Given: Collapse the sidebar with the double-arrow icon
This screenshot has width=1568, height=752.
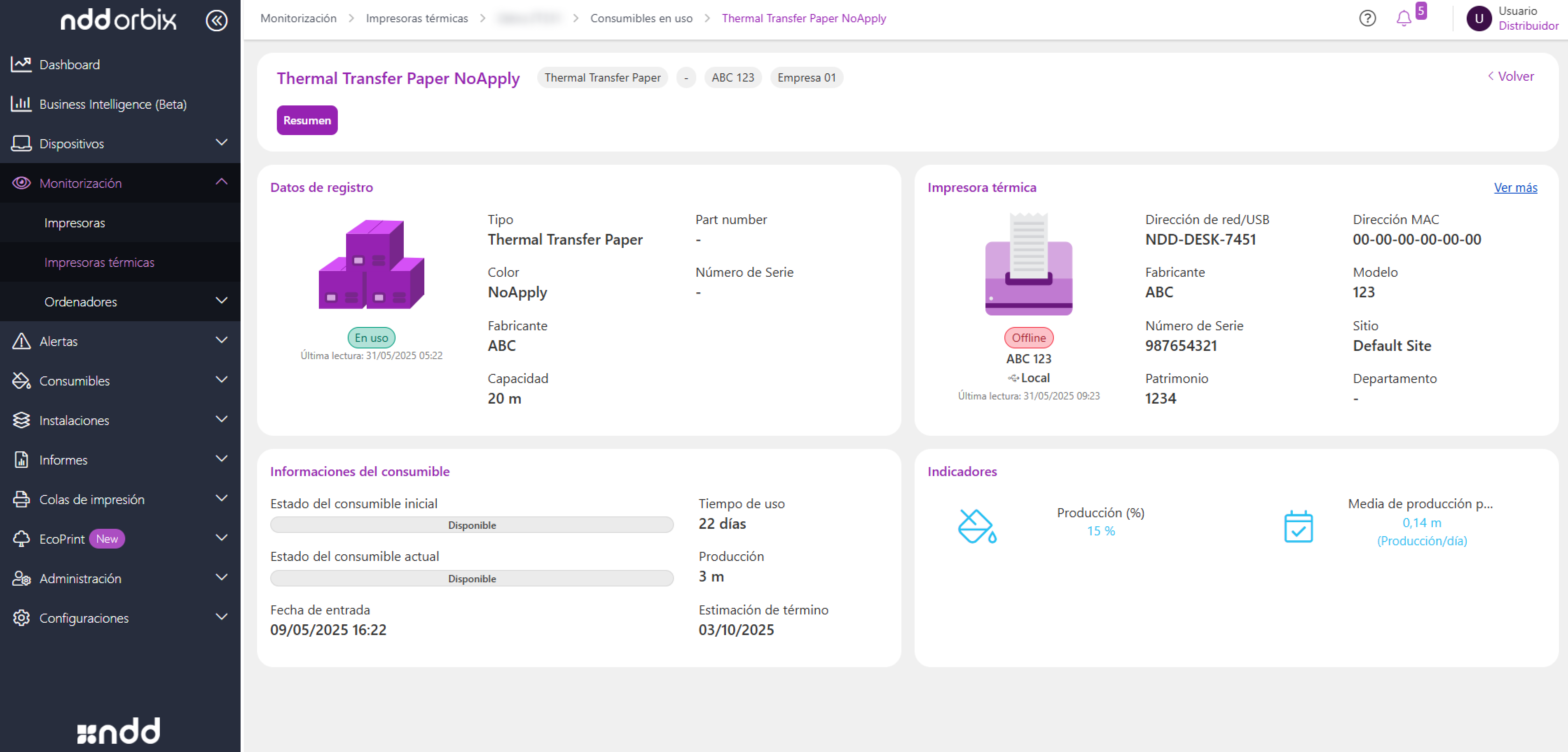Looking at the screenshot, I should (216, 20).
